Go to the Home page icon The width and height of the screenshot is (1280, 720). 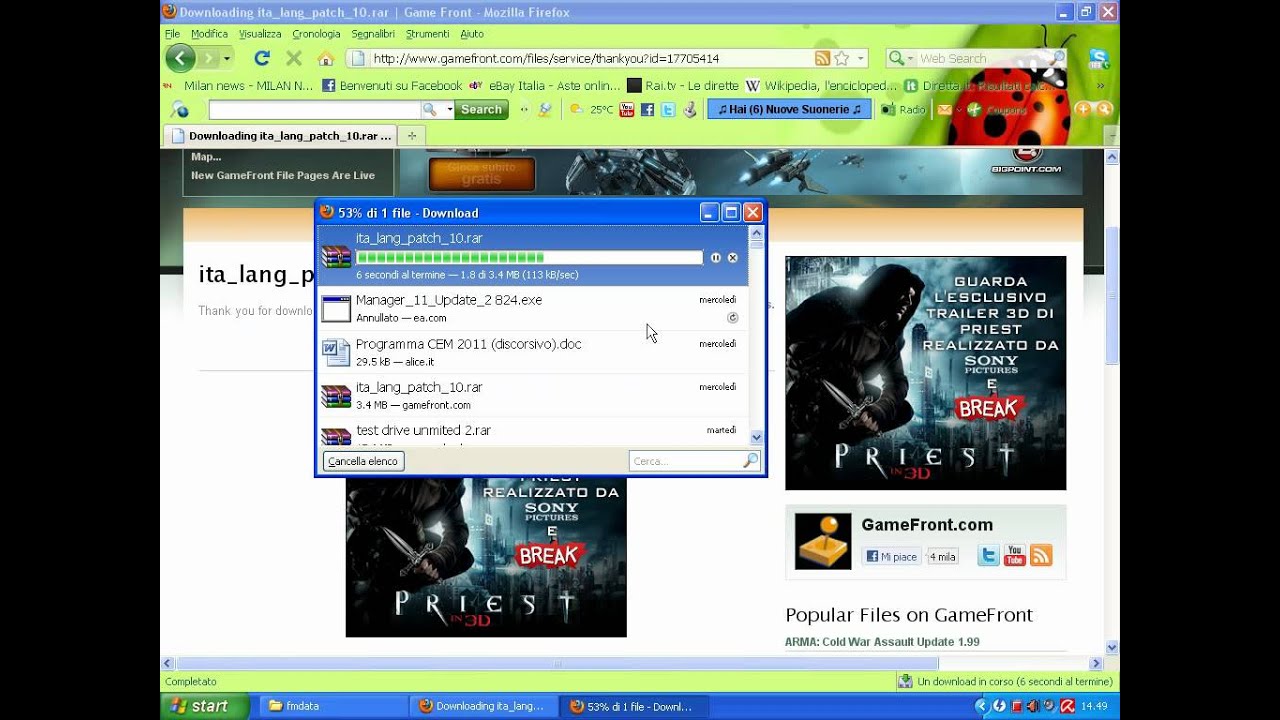(325, 59)
